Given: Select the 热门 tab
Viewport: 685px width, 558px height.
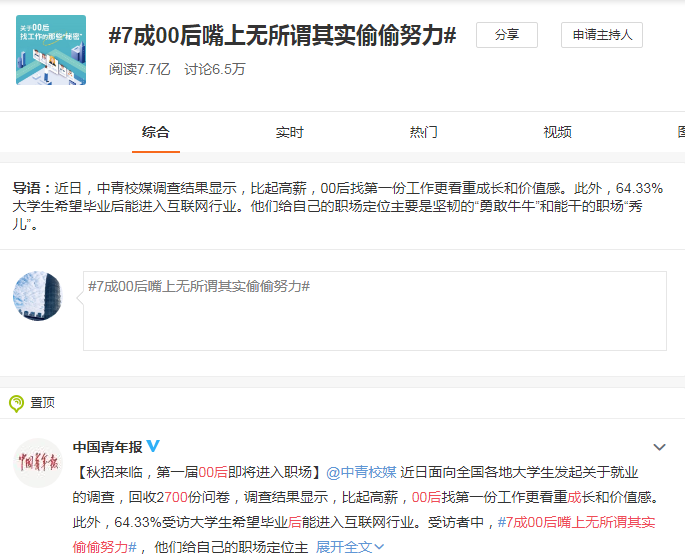Looking at the screenshot, I should (x=423, y=132).
